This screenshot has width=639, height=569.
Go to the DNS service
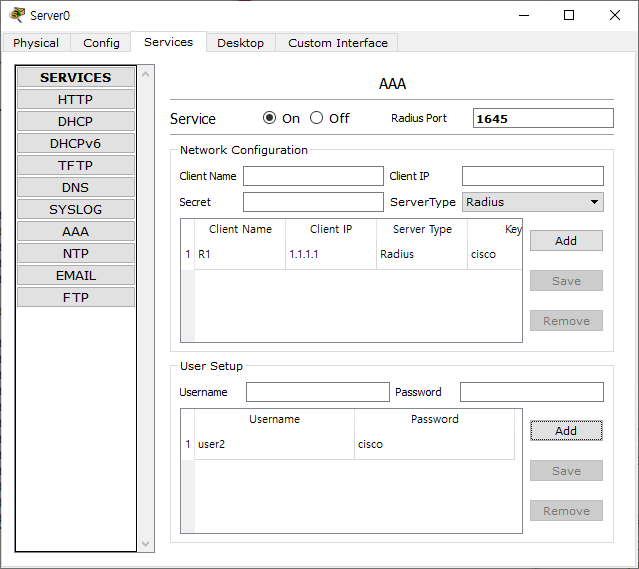pos(76,187)
